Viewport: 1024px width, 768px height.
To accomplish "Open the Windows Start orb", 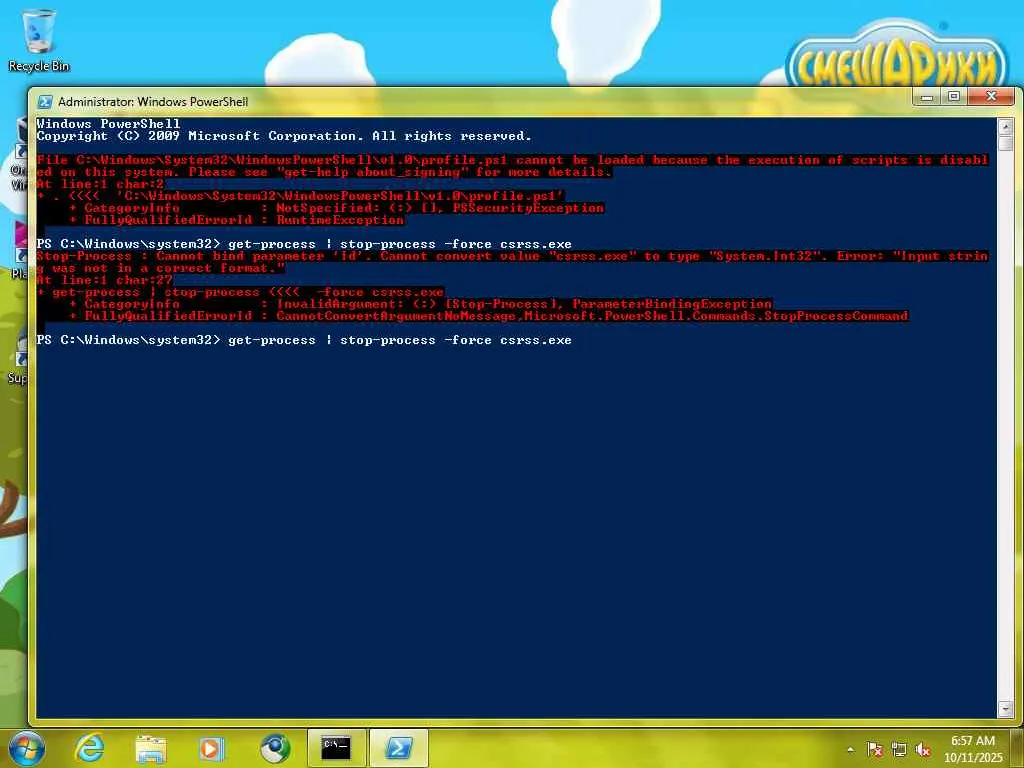I will pyautogui.click(x=26, y=748).
